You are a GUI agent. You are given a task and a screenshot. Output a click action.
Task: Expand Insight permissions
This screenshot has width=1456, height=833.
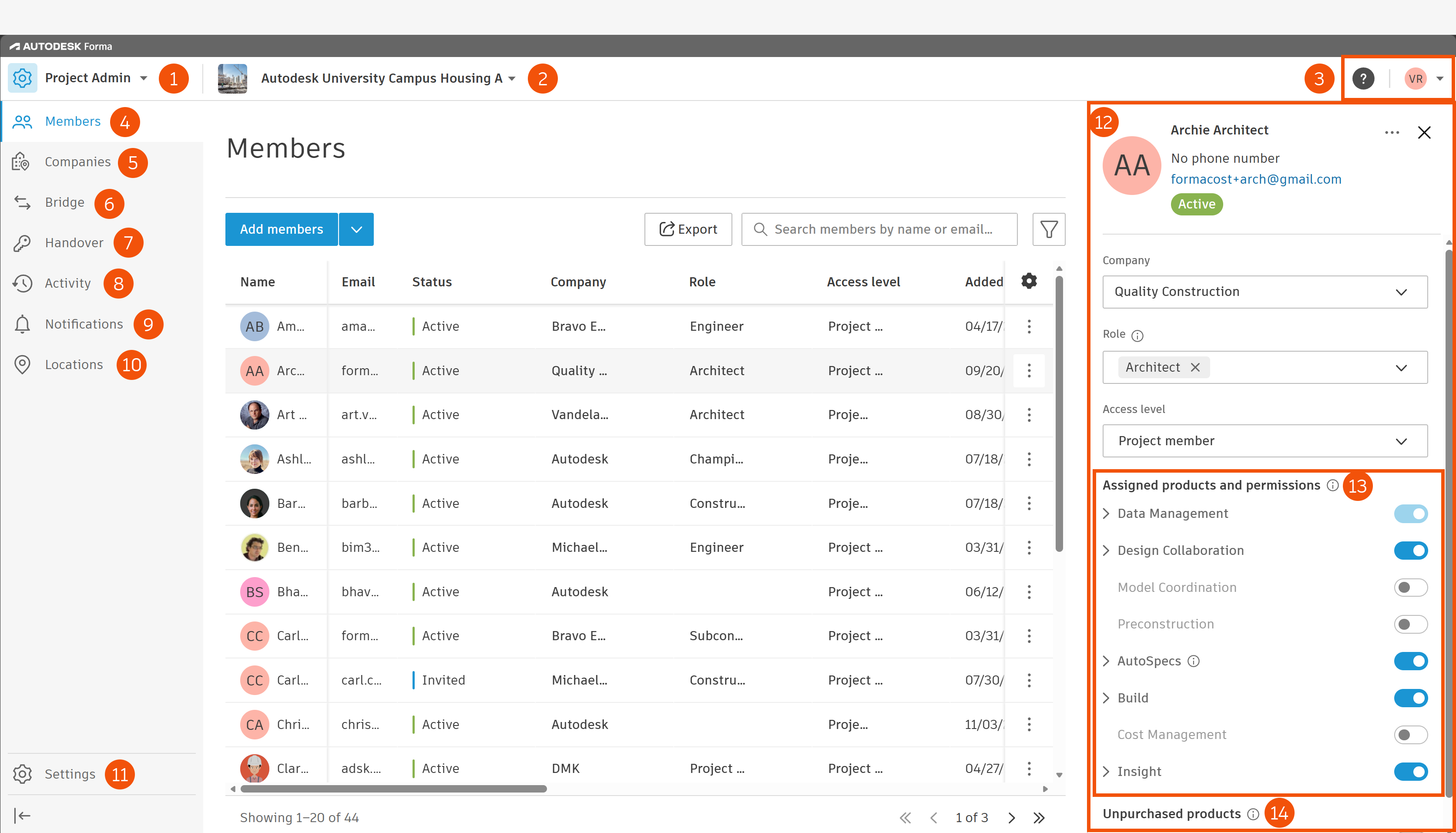click(x=1106, y=772)
